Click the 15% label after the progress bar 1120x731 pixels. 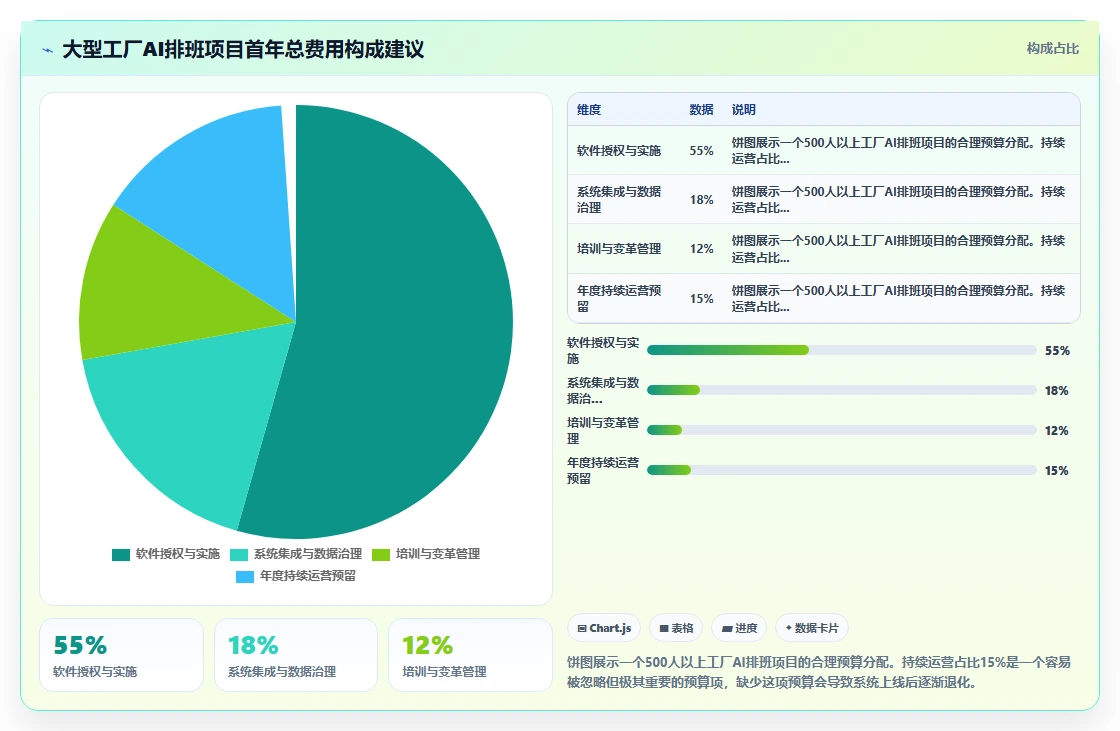click(1057, 471)
